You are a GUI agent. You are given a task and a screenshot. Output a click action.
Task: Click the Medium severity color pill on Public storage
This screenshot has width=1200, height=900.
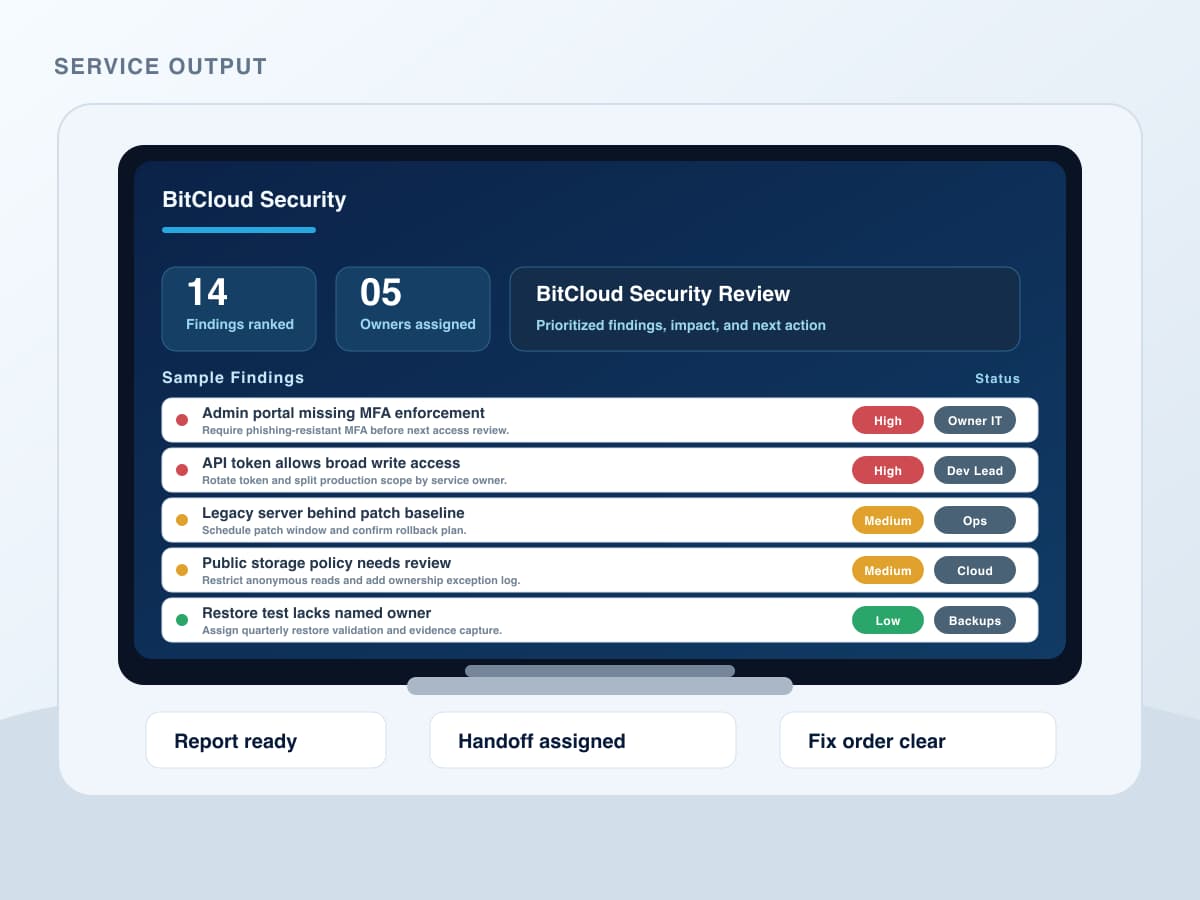888,570
